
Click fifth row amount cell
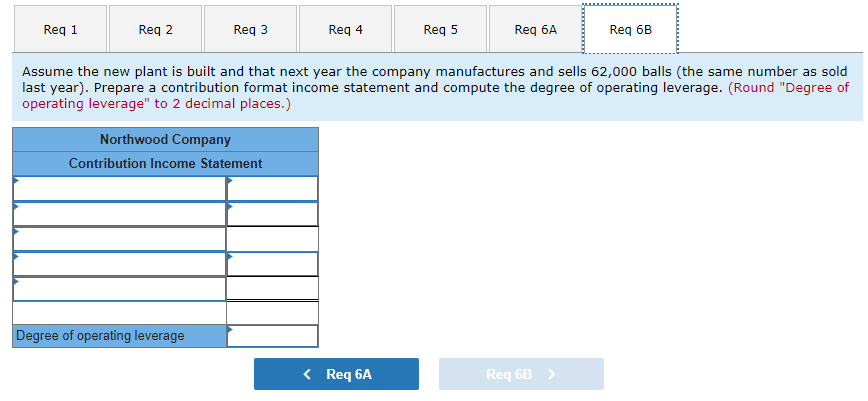click(x=272, y=289)
